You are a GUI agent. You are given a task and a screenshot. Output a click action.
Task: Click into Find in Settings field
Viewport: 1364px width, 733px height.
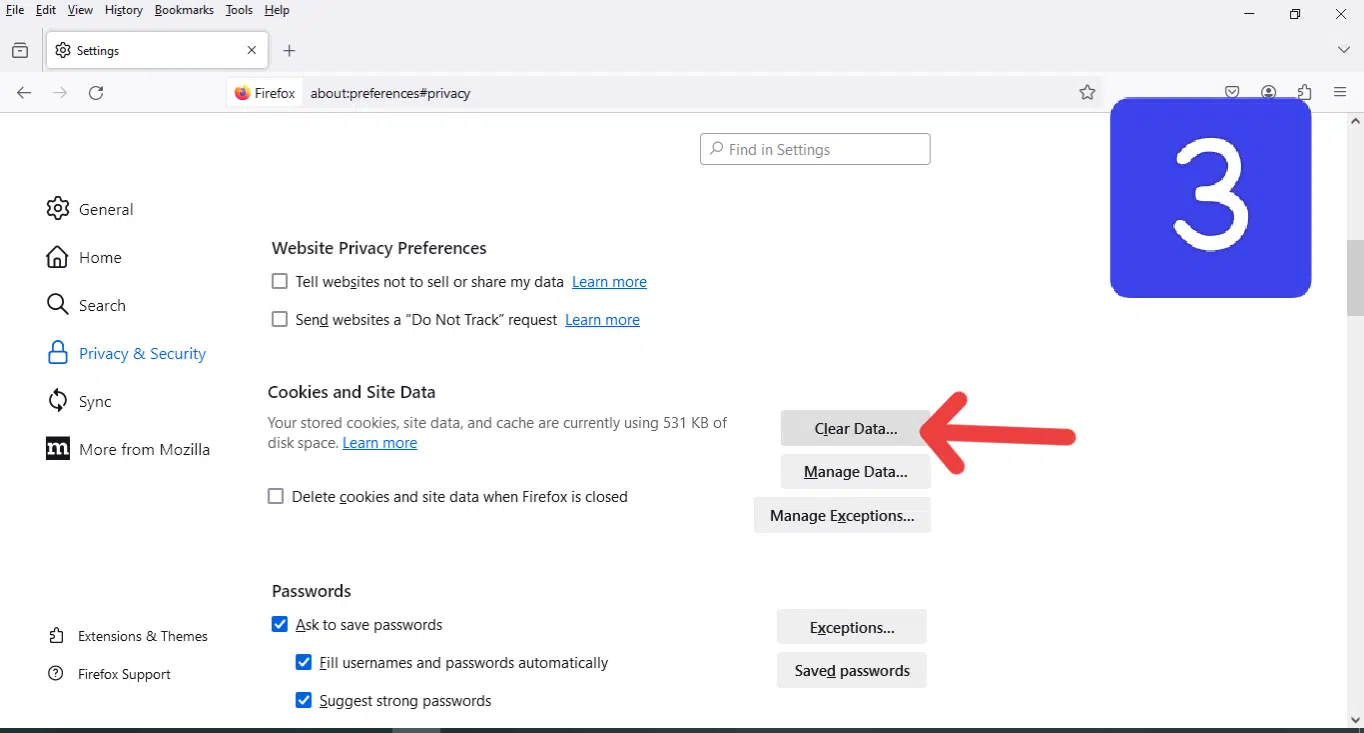click(x=815, y=150)
